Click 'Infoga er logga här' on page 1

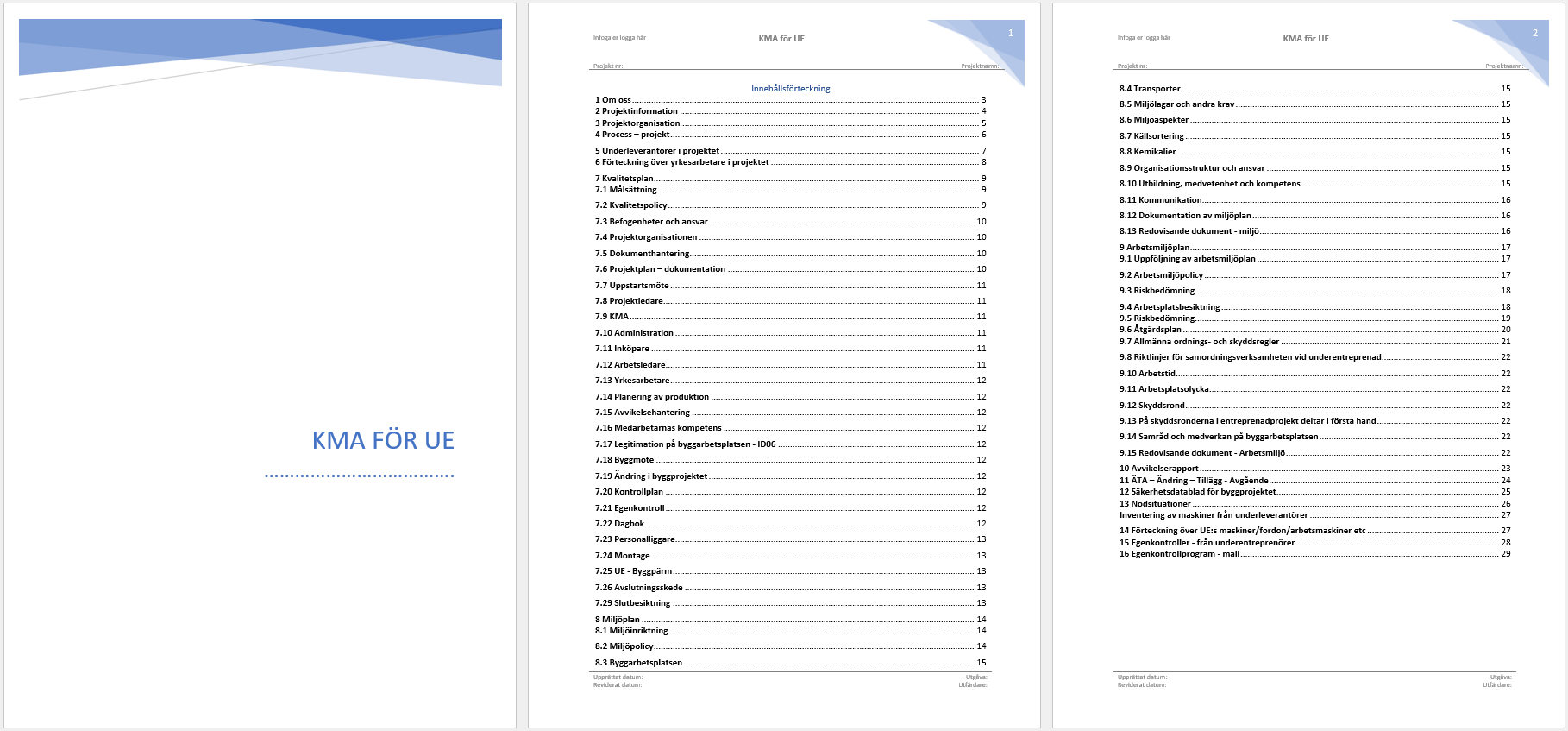[x=619, y=38]
